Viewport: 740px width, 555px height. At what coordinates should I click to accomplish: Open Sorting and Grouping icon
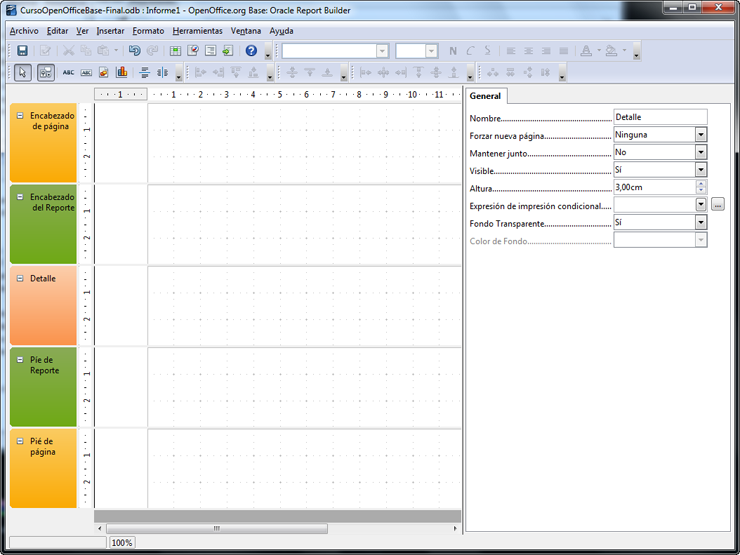coord(210,50)
